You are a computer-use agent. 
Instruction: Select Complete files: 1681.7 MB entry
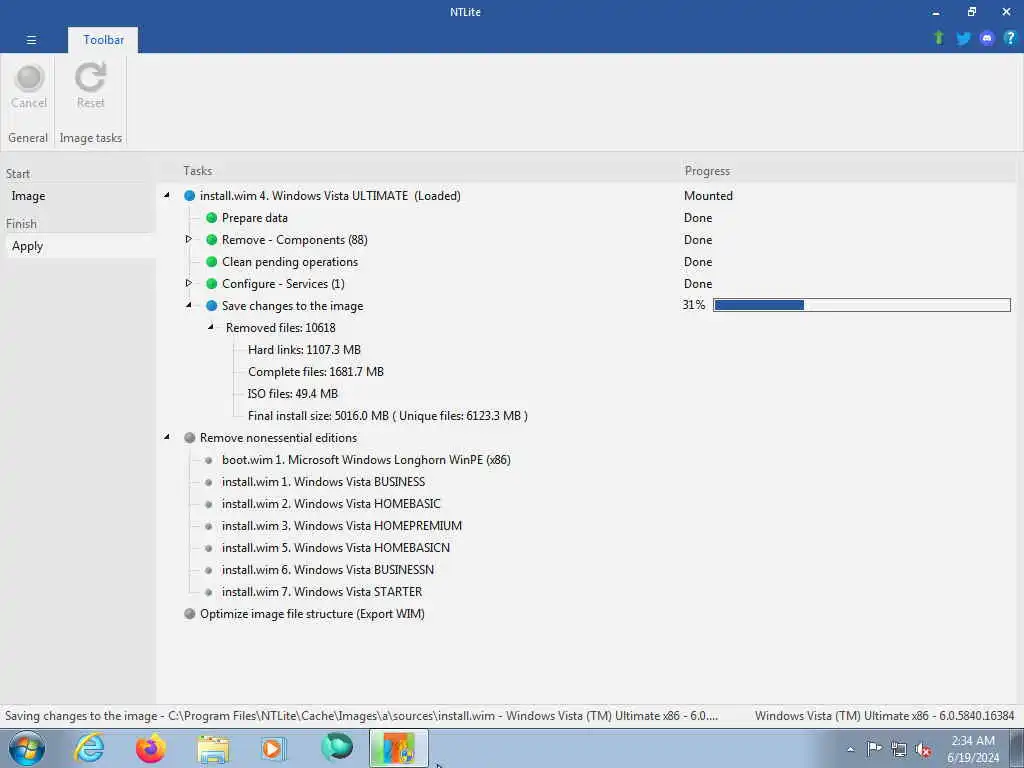click(316, 372)
